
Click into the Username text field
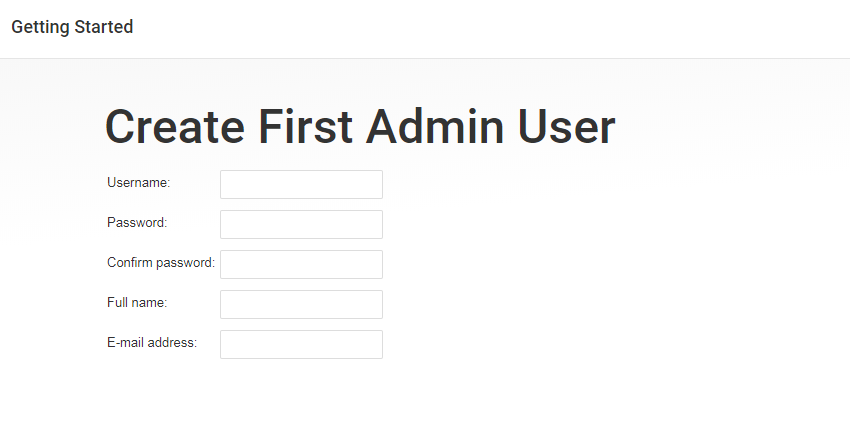click(301, 184)
